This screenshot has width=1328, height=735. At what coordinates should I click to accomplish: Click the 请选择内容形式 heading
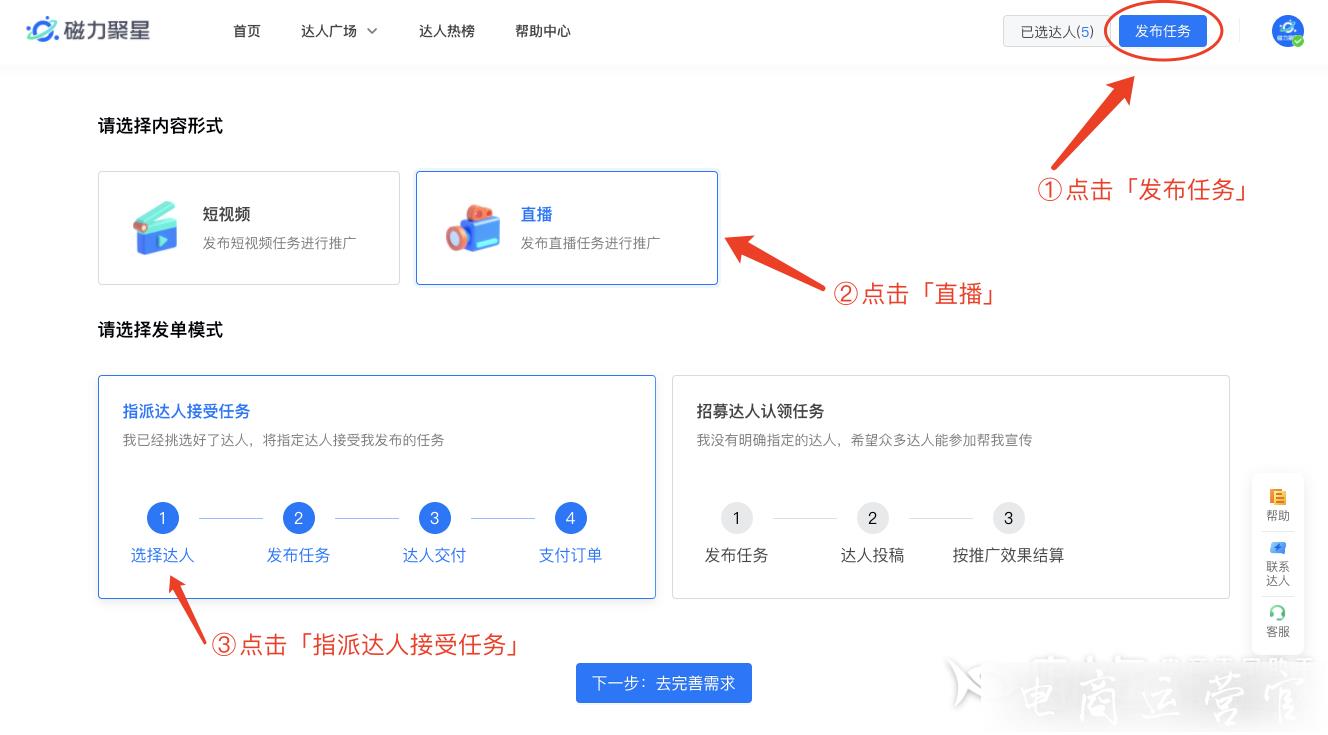pos(160,126)
